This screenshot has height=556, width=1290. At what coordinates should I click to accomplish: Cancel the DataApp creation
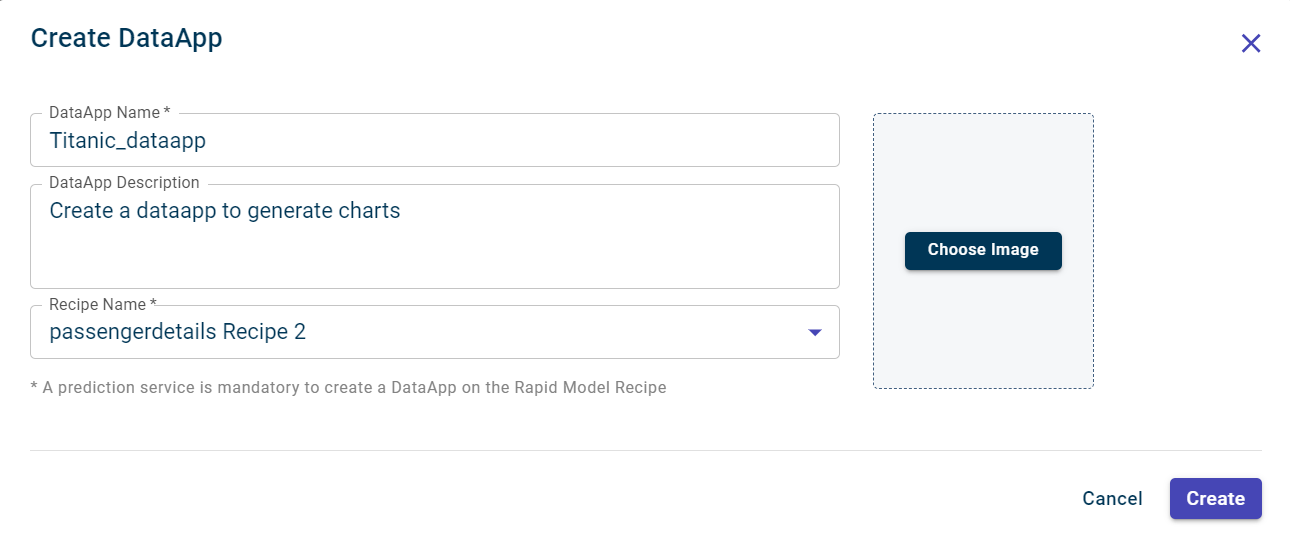1112,498
